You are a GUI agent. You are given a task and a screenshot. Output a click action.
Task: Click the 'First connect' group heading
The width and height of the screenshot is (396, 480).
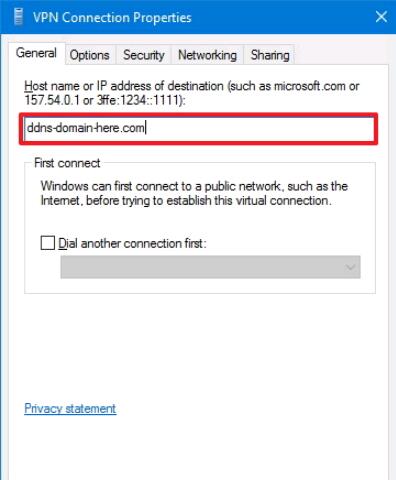(67, 163)
